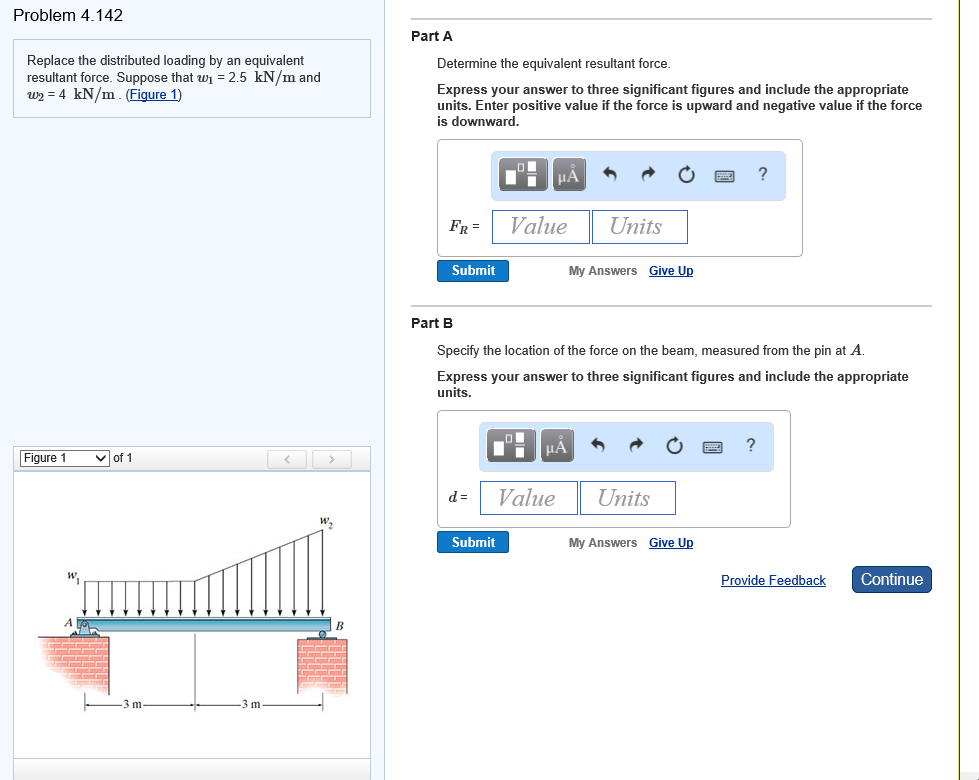The width and height of the screenshot is (979, 780).
Task: Open µÅ symbols button in Part B toolbar
Action: [x=557, y=445]
